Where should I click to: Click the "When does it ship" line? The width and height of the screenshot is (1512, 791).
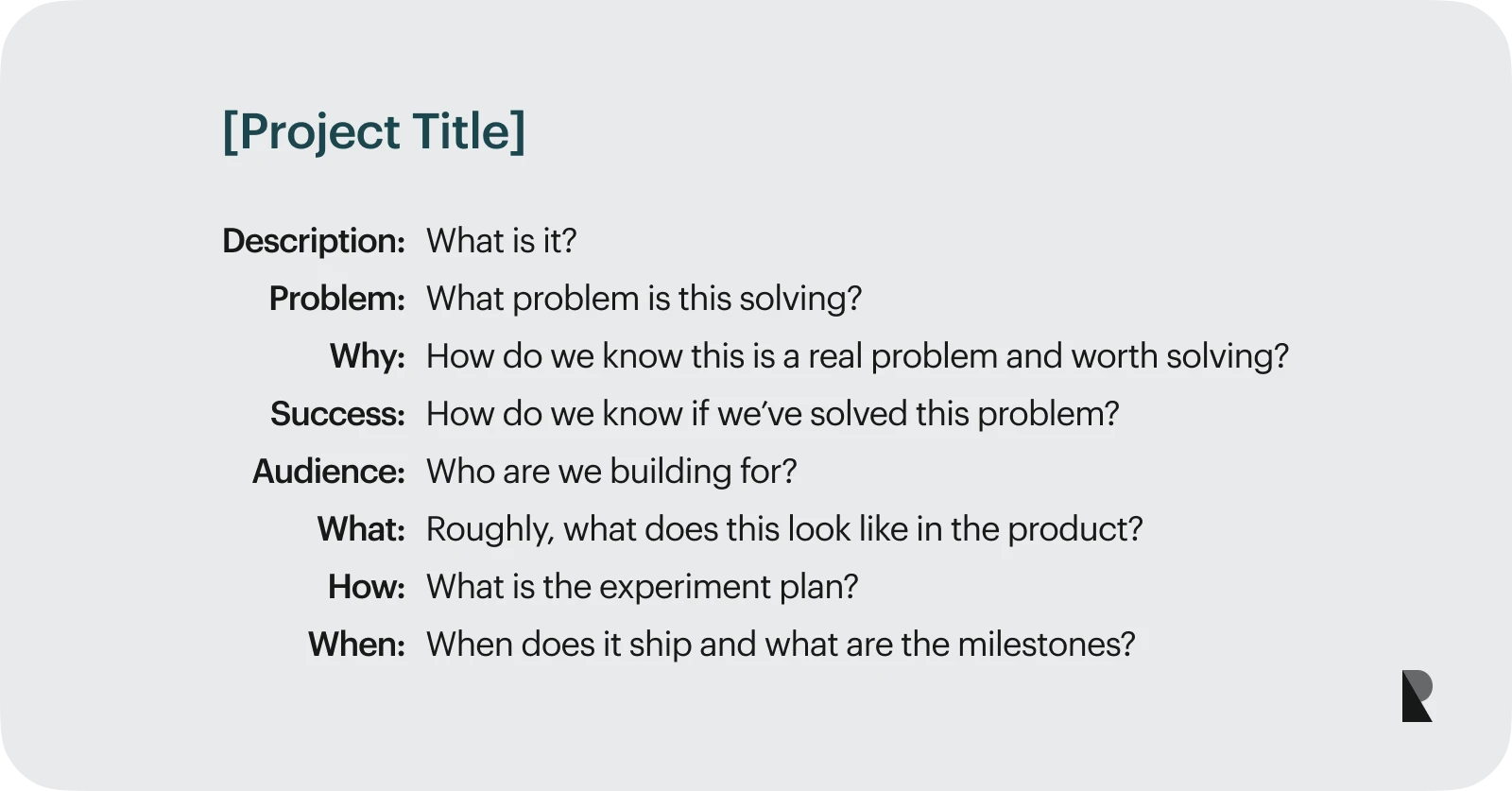pos(781,645)
